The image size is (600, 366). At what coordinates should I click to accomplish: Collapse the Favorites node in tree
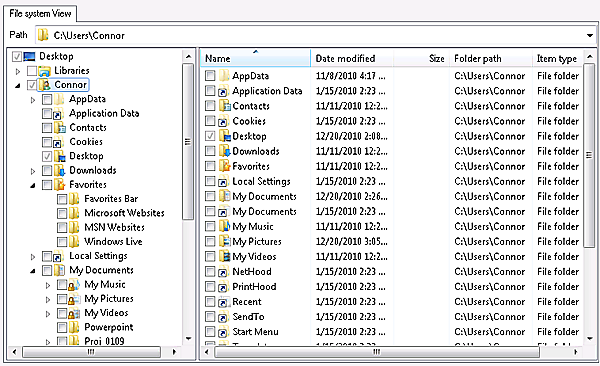(x=33, y=186)
